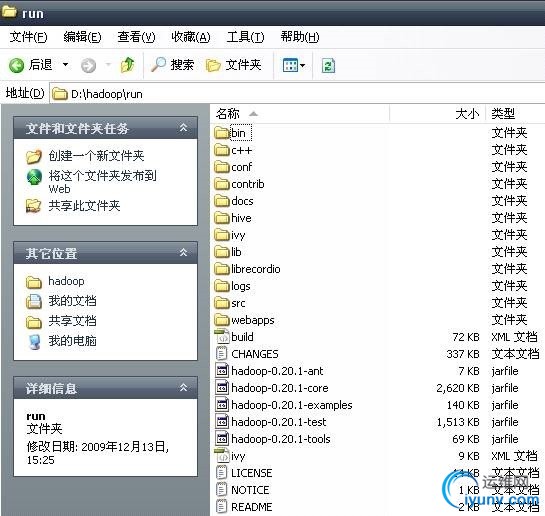Image resolution: width=545 pixels, height=516 pixels.
Task: Select the ivy XML file icon
Action: pos(222,456)
